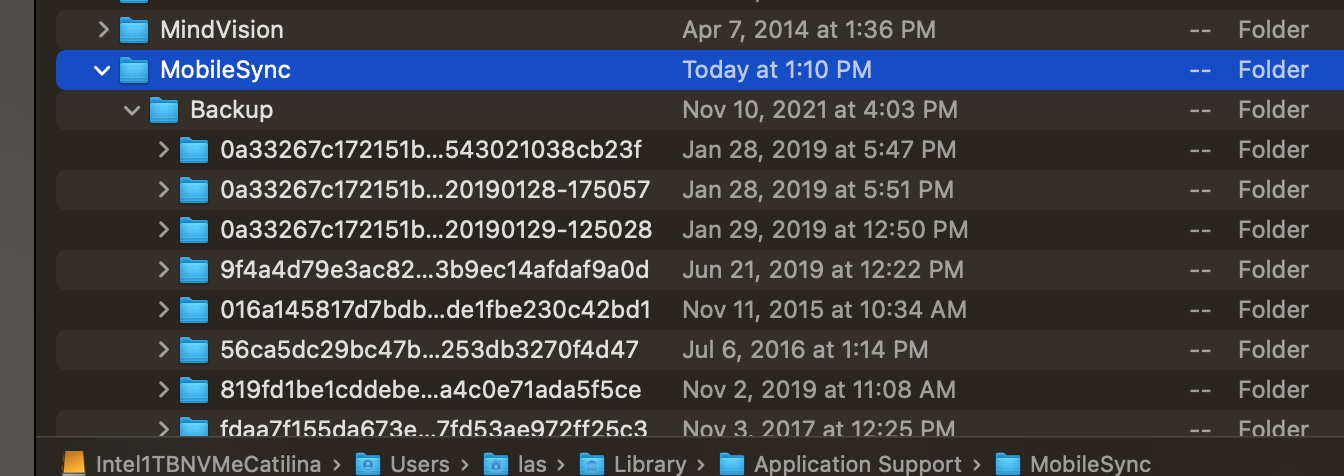The width and height of the screenshot is (1344, 476).
Task: Collapse the Backup folder
Action: (x=132, y=110)
